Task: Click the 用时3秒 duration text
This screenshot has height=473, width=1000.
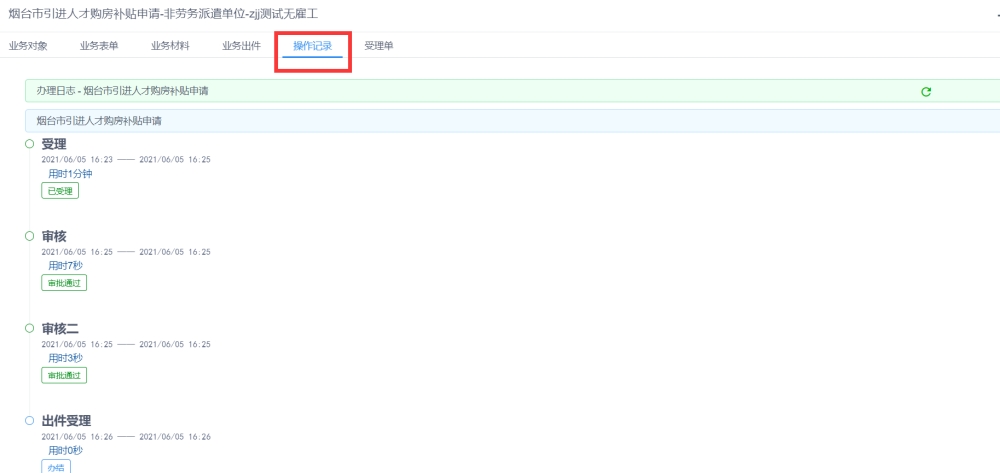Action: click(x=66, y=358)
